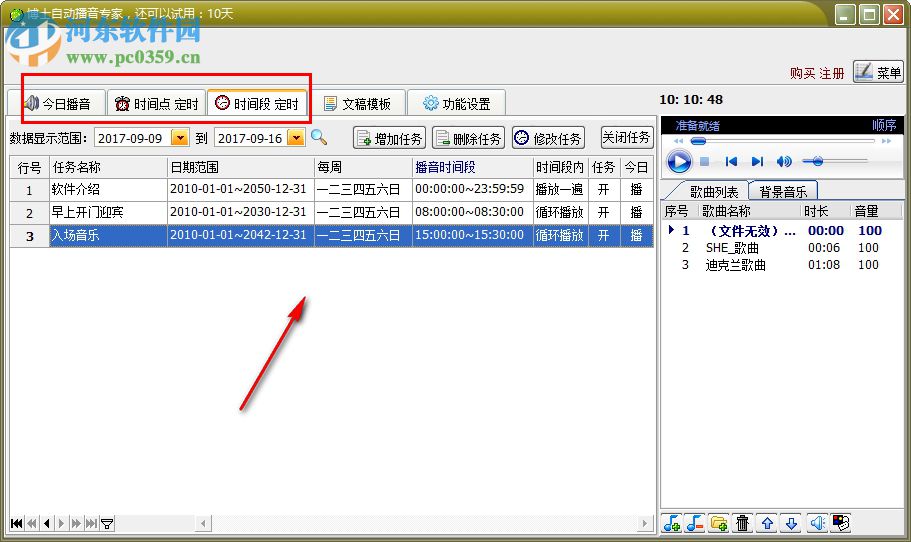This screenshot has height=542, width=911.
Task: Click start date field 2017-09-09
Action: pyautogui.click(x=132, y=138)
